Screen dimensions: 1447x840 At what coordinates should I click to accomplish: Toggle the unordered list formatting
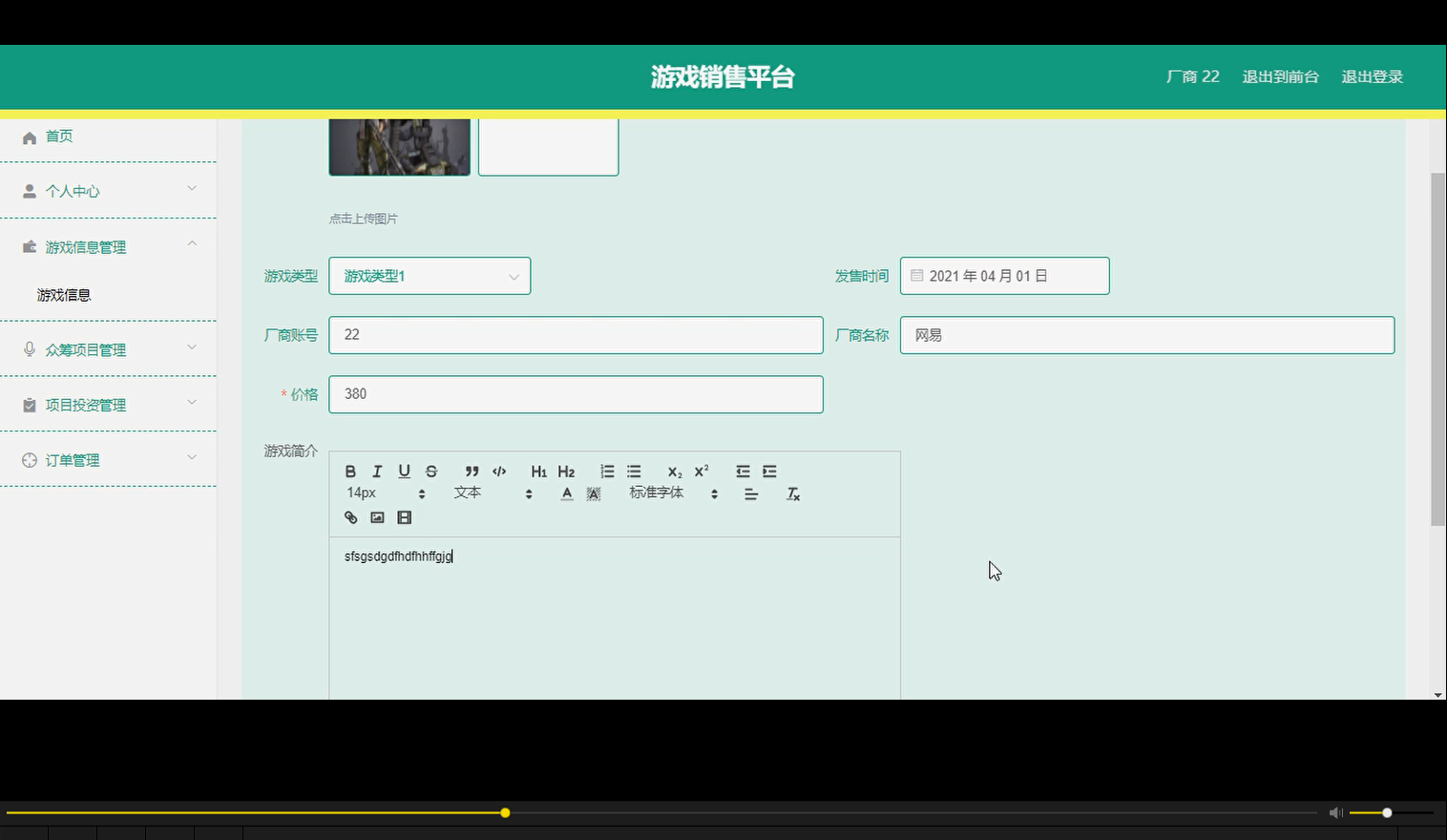pos(633,471)
